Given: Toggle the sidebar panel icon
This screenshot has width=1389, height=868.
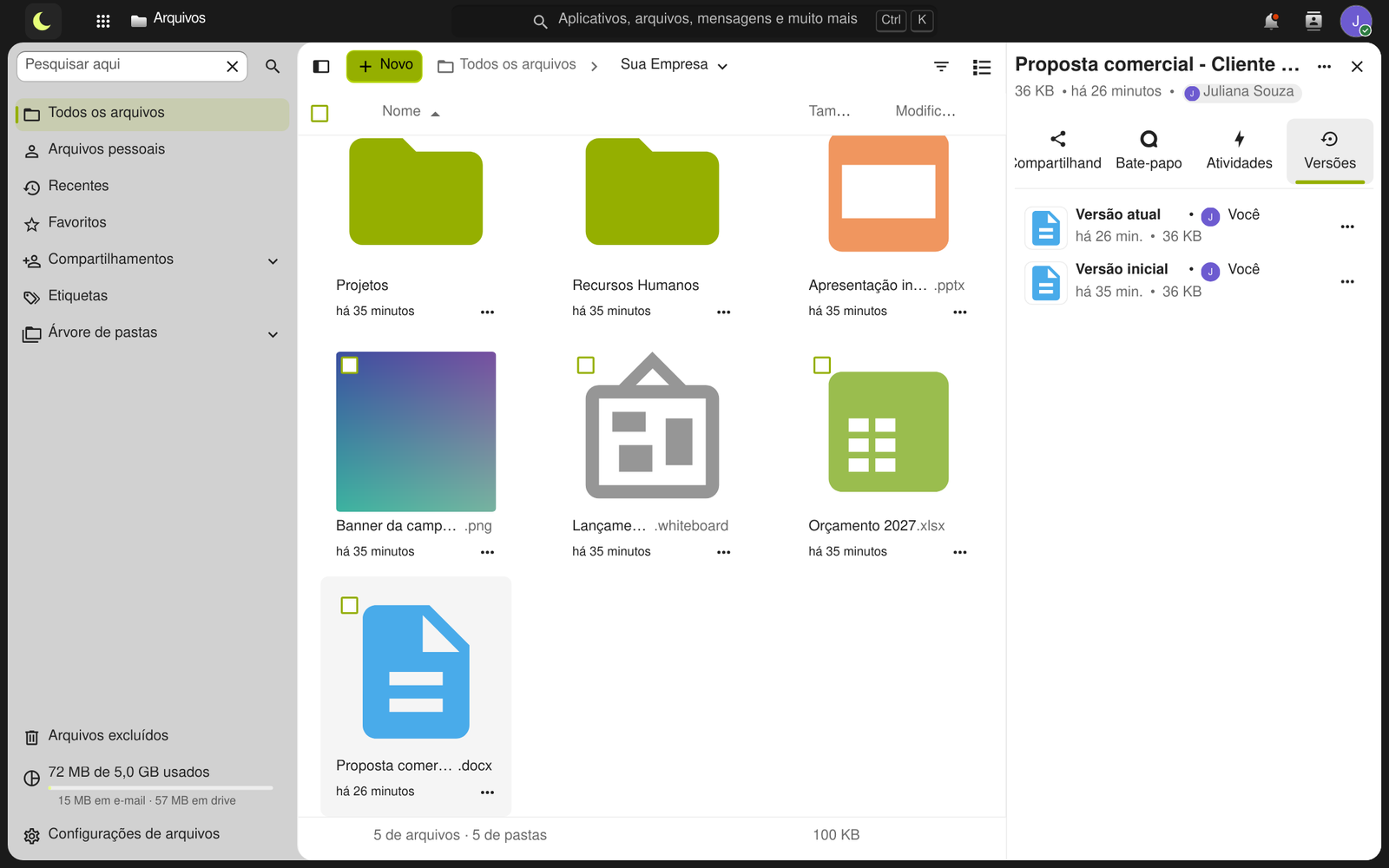Looking at the screenshot, I should coord(321,66).
